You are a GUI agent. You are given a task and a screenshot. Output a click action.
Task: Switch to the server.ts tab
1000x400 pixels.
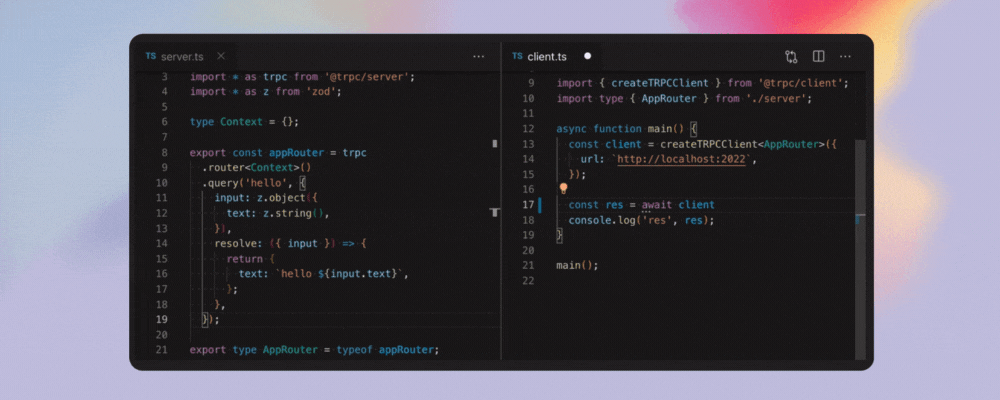point(181,56)
